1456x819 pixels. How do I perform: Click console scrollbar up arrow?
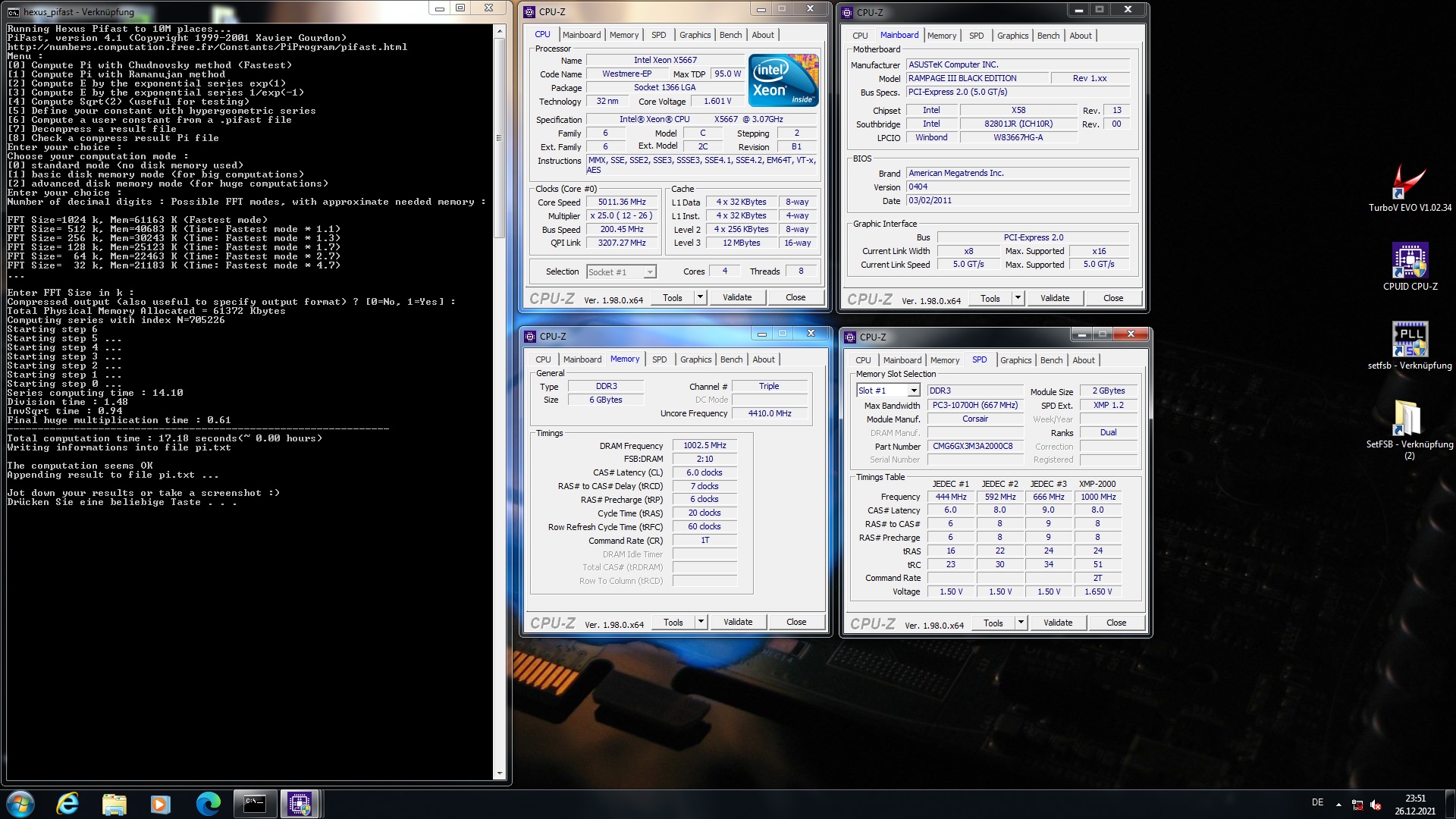click(x=499, y=31)
